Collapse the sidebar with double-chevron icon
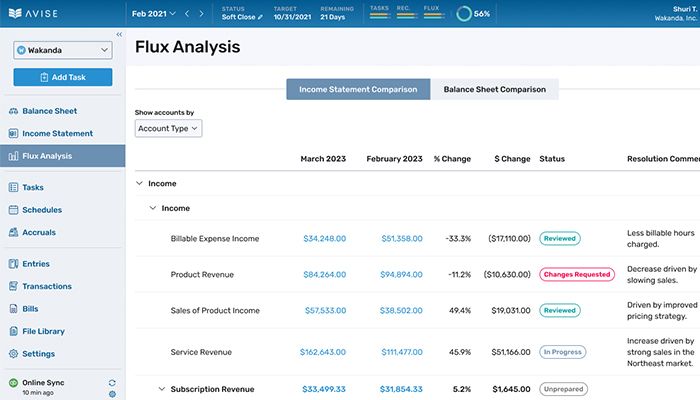Viewport: 700px width, 400px height. click(x=119, y=35)
